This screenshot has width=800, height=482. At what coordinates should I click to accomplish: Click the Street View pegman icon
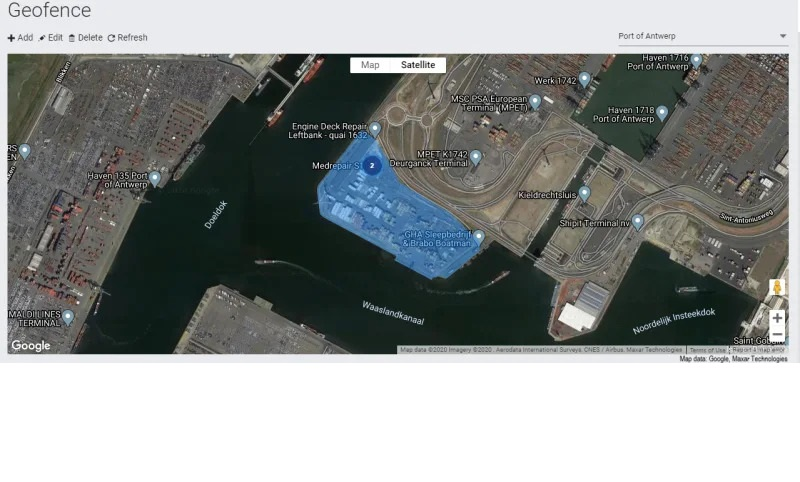click(x=777, y=288)
